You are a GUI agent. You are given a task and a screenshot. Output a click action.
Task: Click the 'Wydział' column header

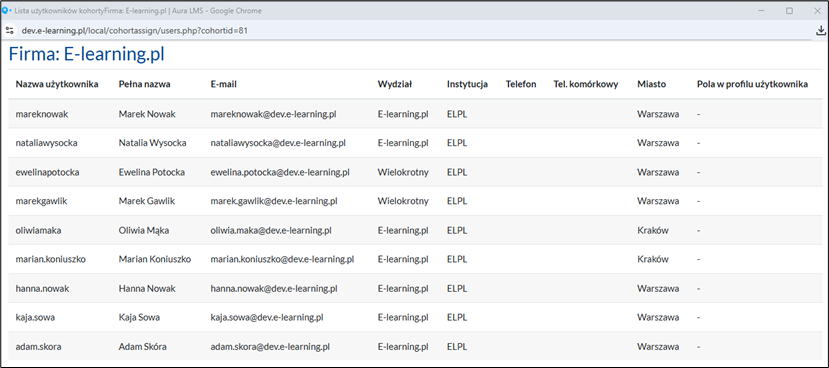click(x=395, y=84)
